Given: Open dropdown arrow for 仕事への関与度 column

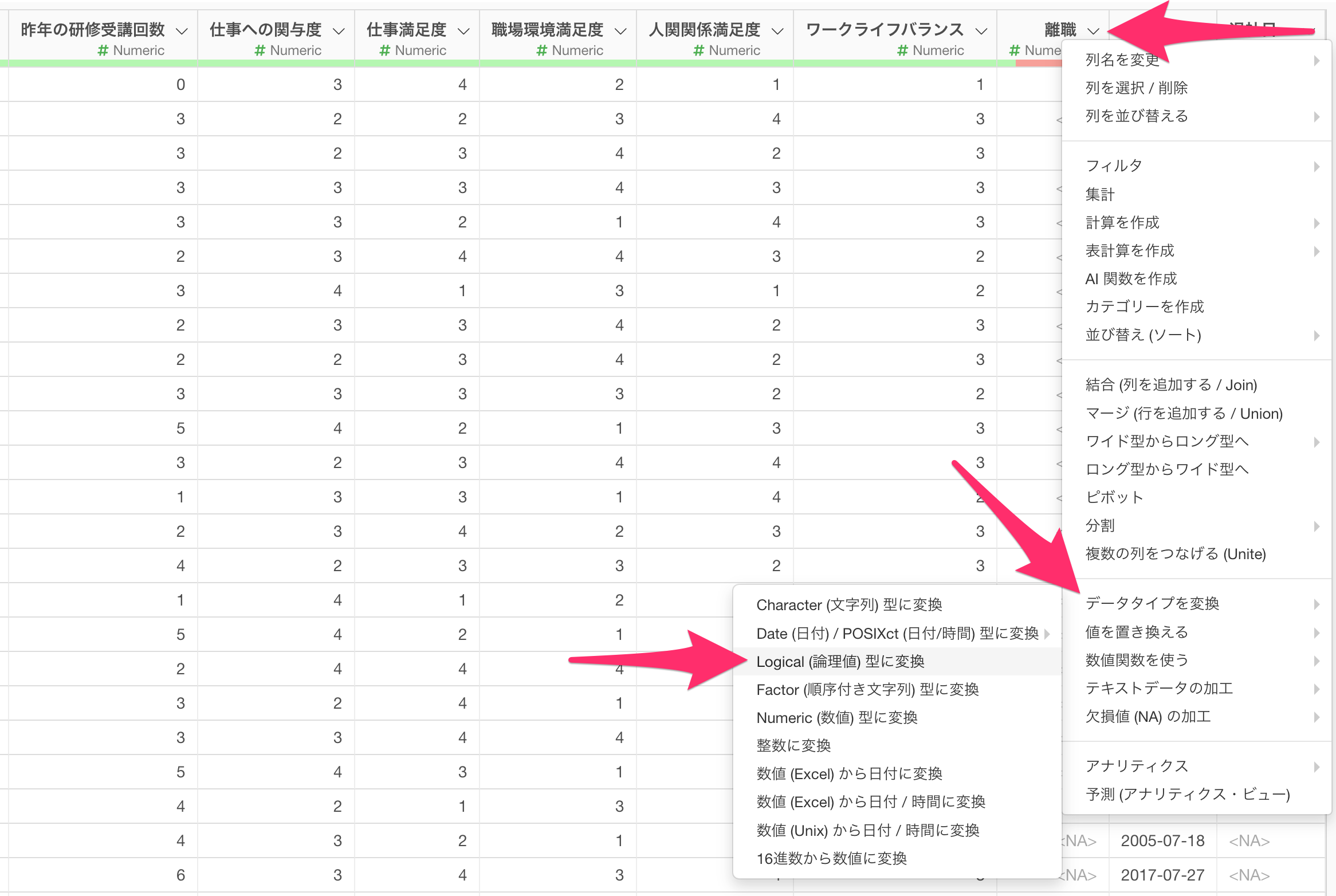Looking at the screenshot, I should click(339, 31).
